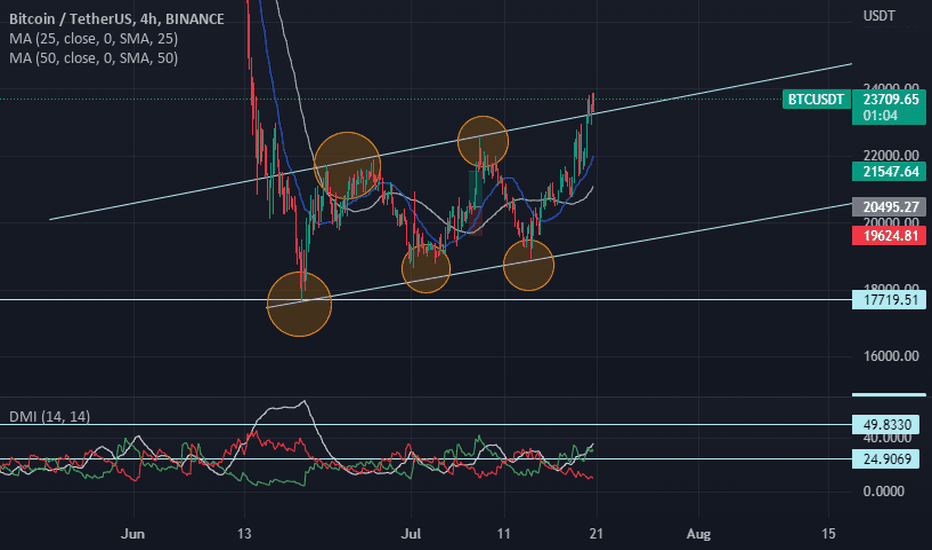This screenshot has width=932, height=550.
Task: Click the red 19624.81 price label
Action: [x=889, y=235]
